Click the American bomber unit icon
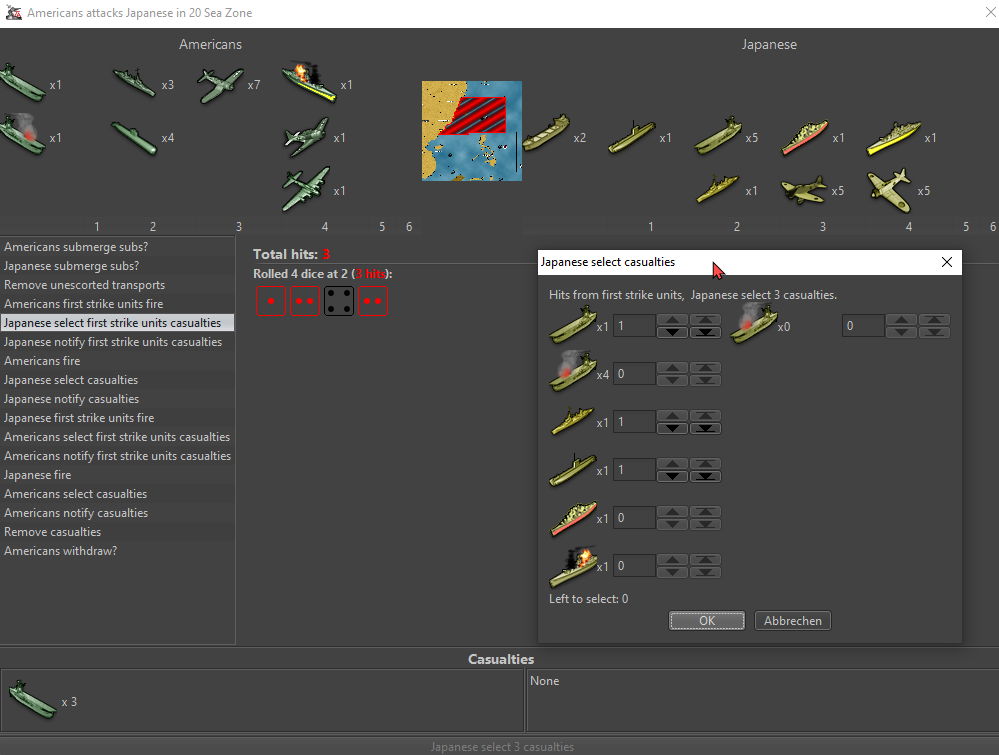 click(x=306, y=190)
